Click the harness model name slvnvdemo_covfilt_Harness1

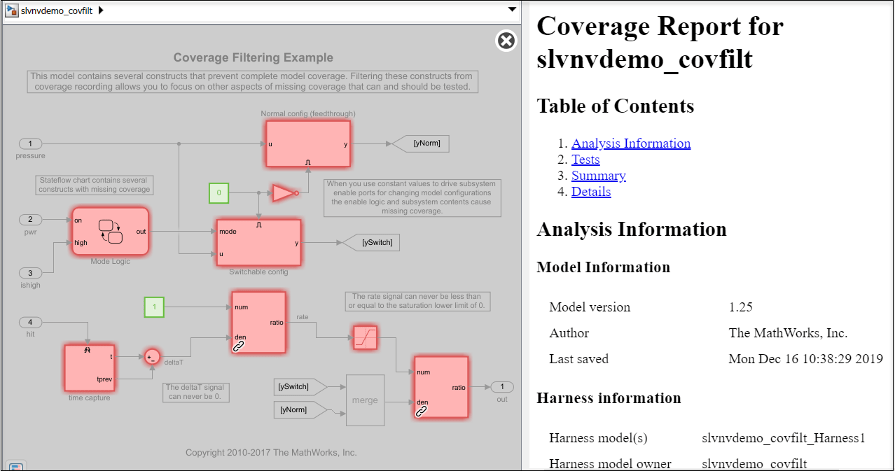pyautogui.click(x=784, y=438)
